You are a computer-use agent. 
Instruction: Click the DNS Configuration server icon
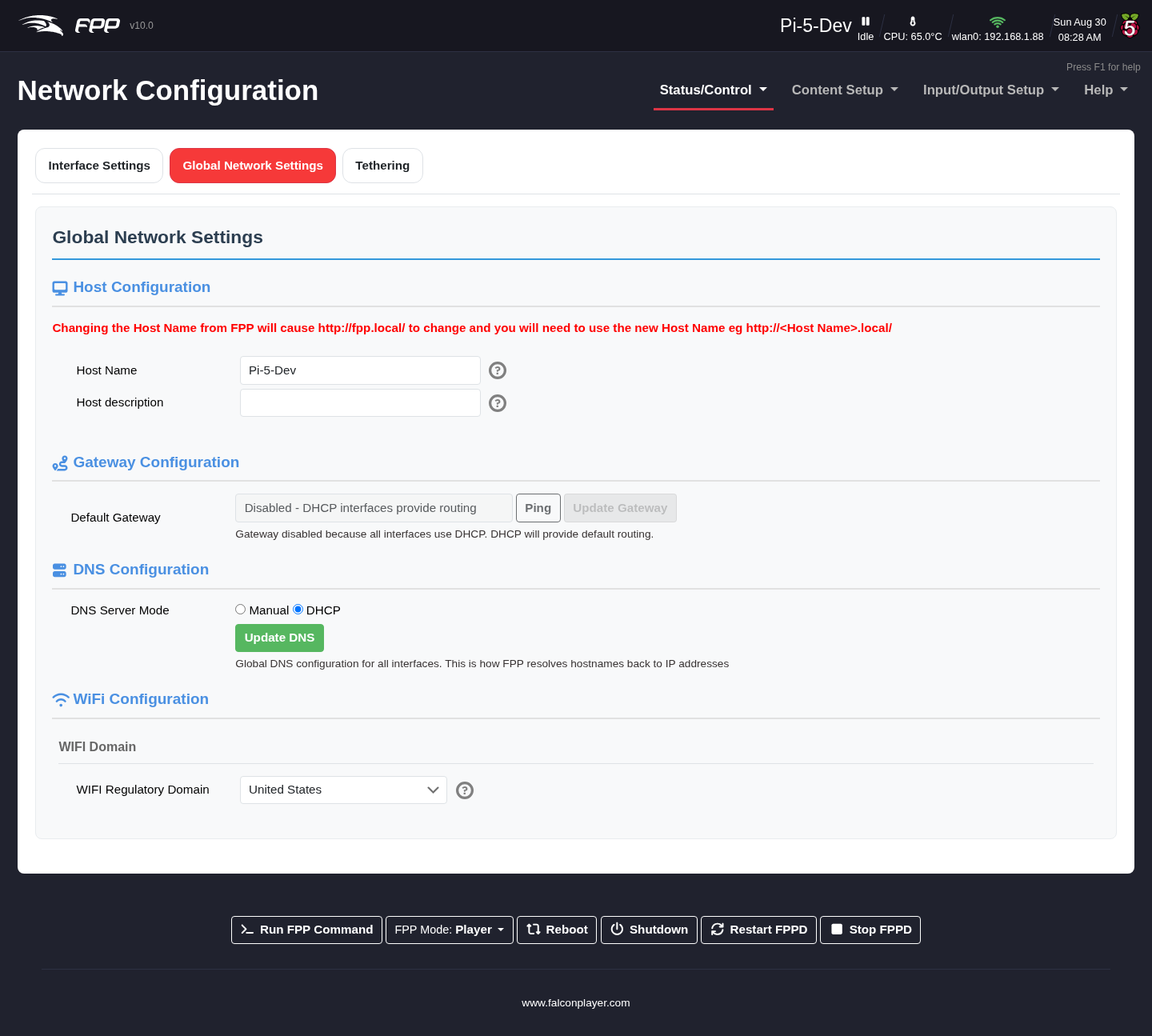click(x=60, y=570)
